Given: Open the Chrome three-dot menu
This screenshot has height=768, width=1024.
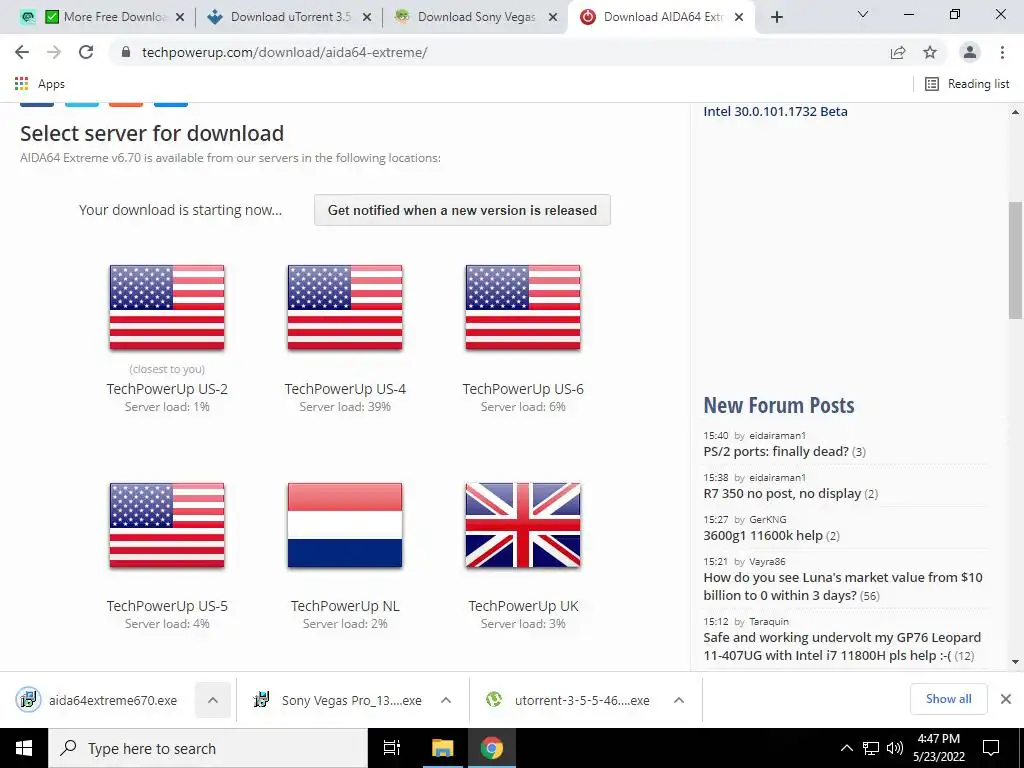Looking at the screenshot, I should pyautogui.click(x=1002, y=52).
